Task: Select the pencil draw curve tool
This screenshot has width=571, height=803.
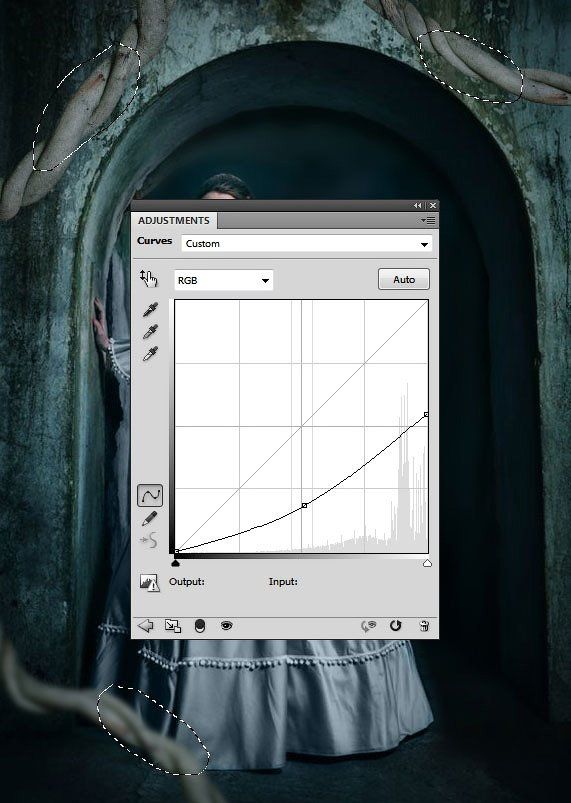Action: tap(149, 519)
